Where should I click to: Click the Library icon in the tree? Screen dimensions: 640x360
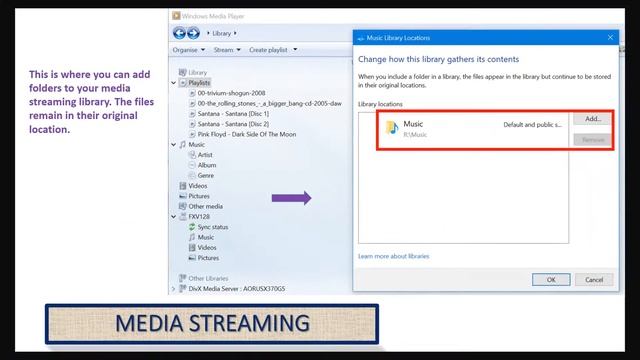182,72
